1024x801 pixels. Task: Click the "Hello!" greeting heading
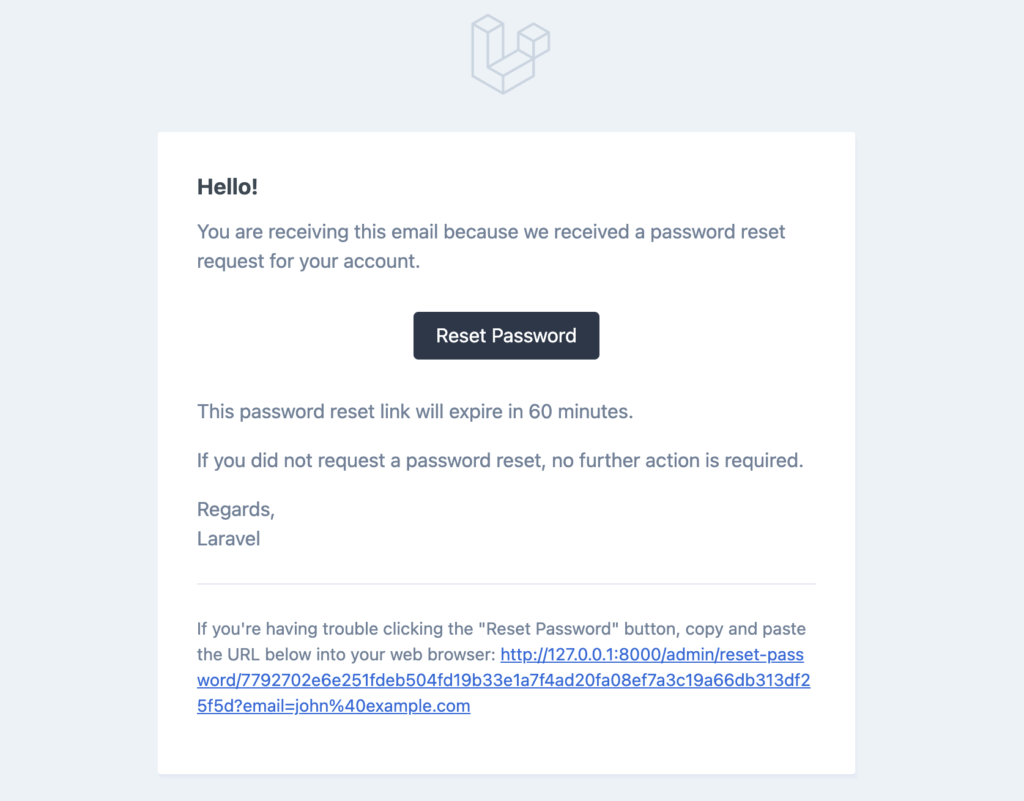(227, 187)
